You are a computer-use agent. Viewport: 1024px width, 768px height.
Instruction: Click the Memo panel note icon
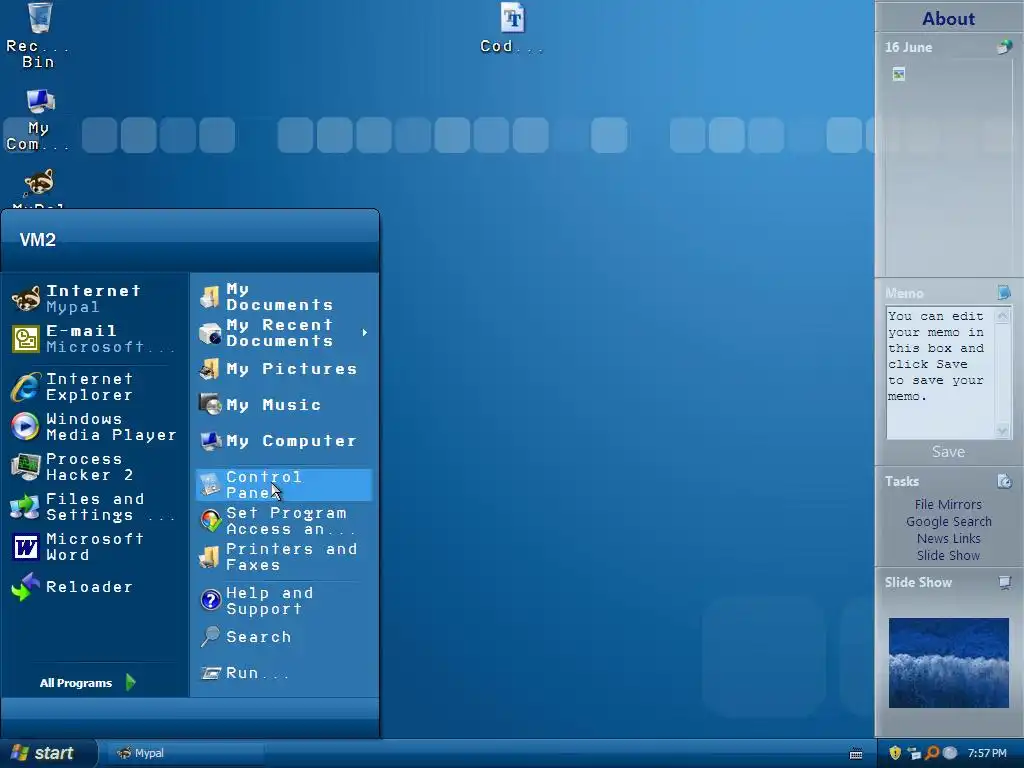pyautogui.click(x=1004, y=293)
